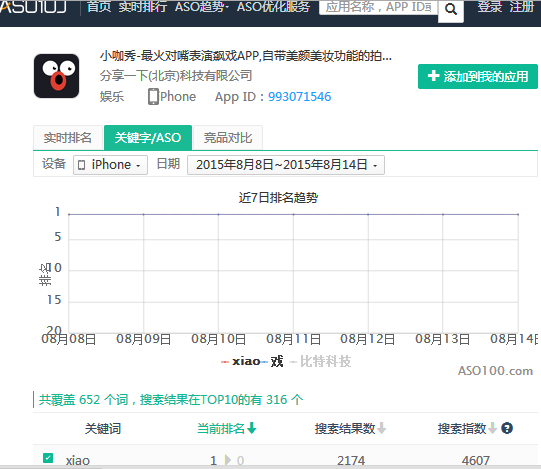Click developer name 分享一下(北京)科技有限公司
This screenshot has width=541, height=469.
[176, 76]
